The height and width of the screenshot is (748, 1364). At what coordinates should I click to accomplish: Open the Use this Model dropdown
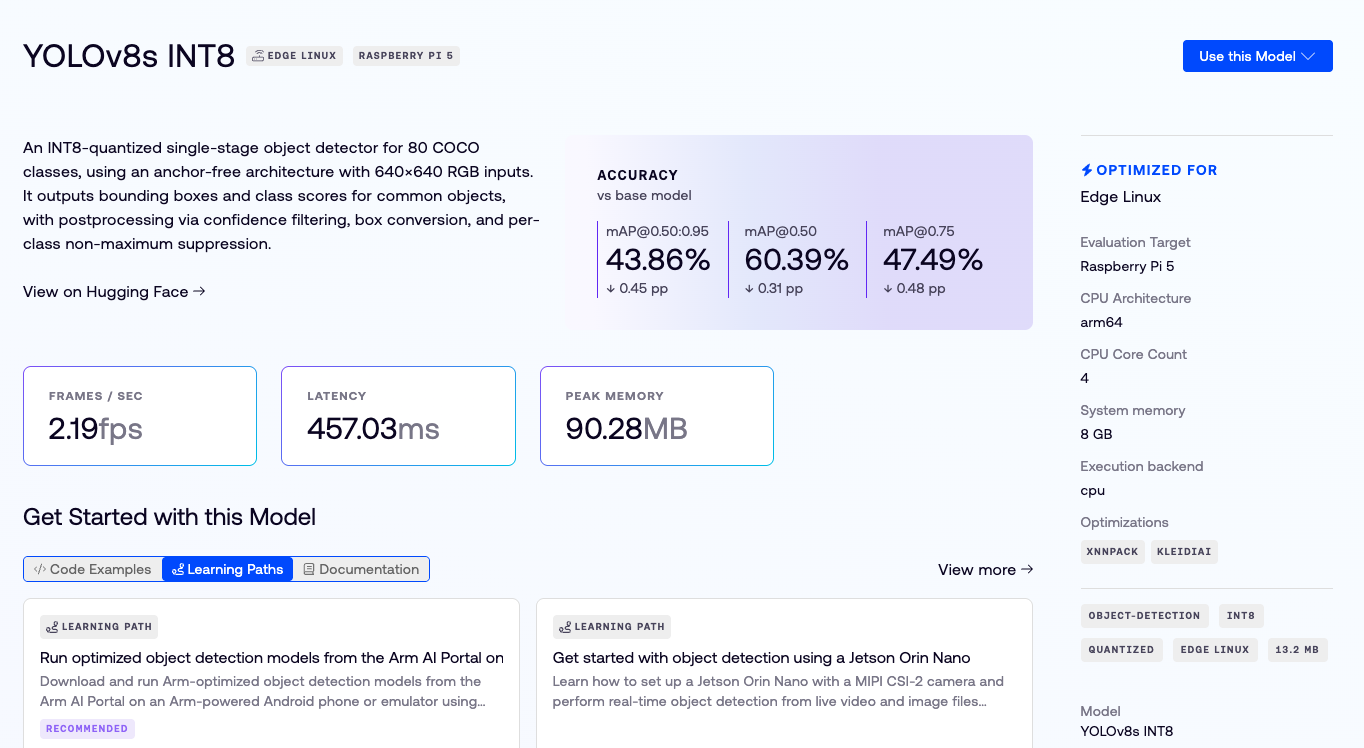[x=1257, y=56]
